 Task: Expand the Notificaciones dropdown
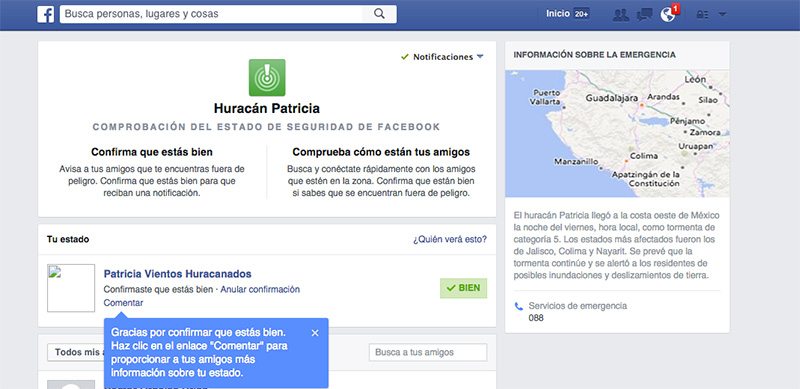[442, 57]
